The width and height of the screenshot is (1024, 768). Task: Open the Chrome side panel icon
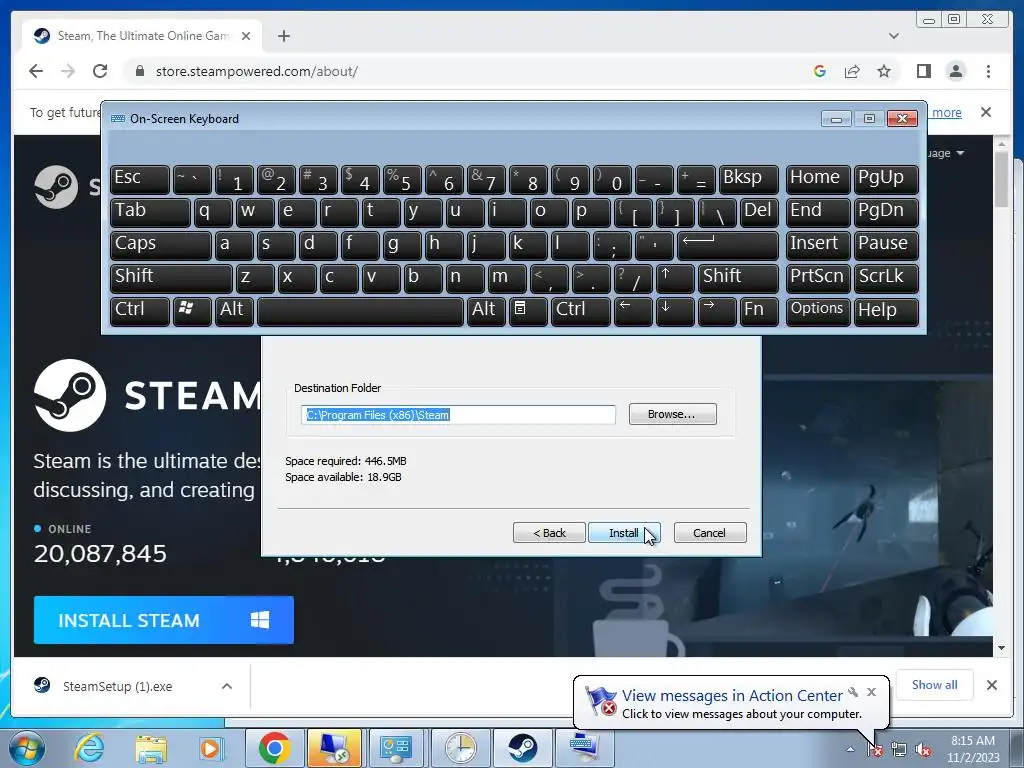pyautogui.click(x=923, y=71)
